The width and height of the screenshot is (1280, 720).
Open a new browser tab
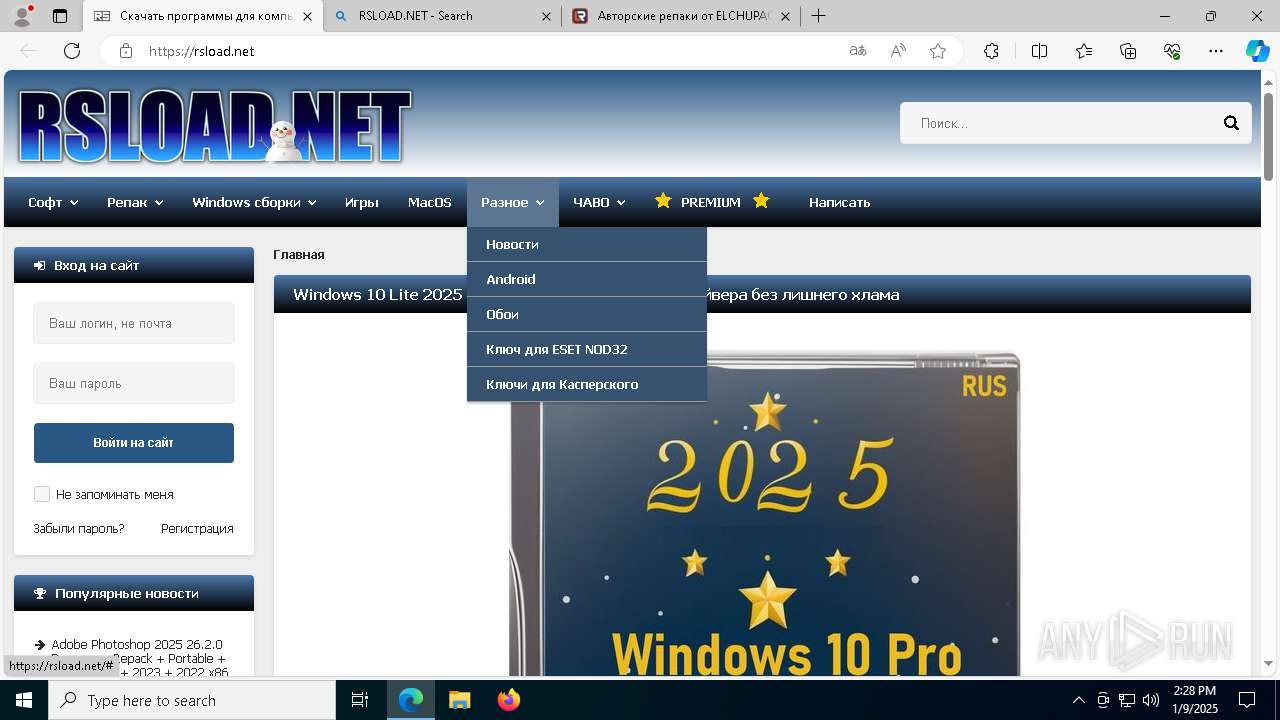[x=818, y=16]
